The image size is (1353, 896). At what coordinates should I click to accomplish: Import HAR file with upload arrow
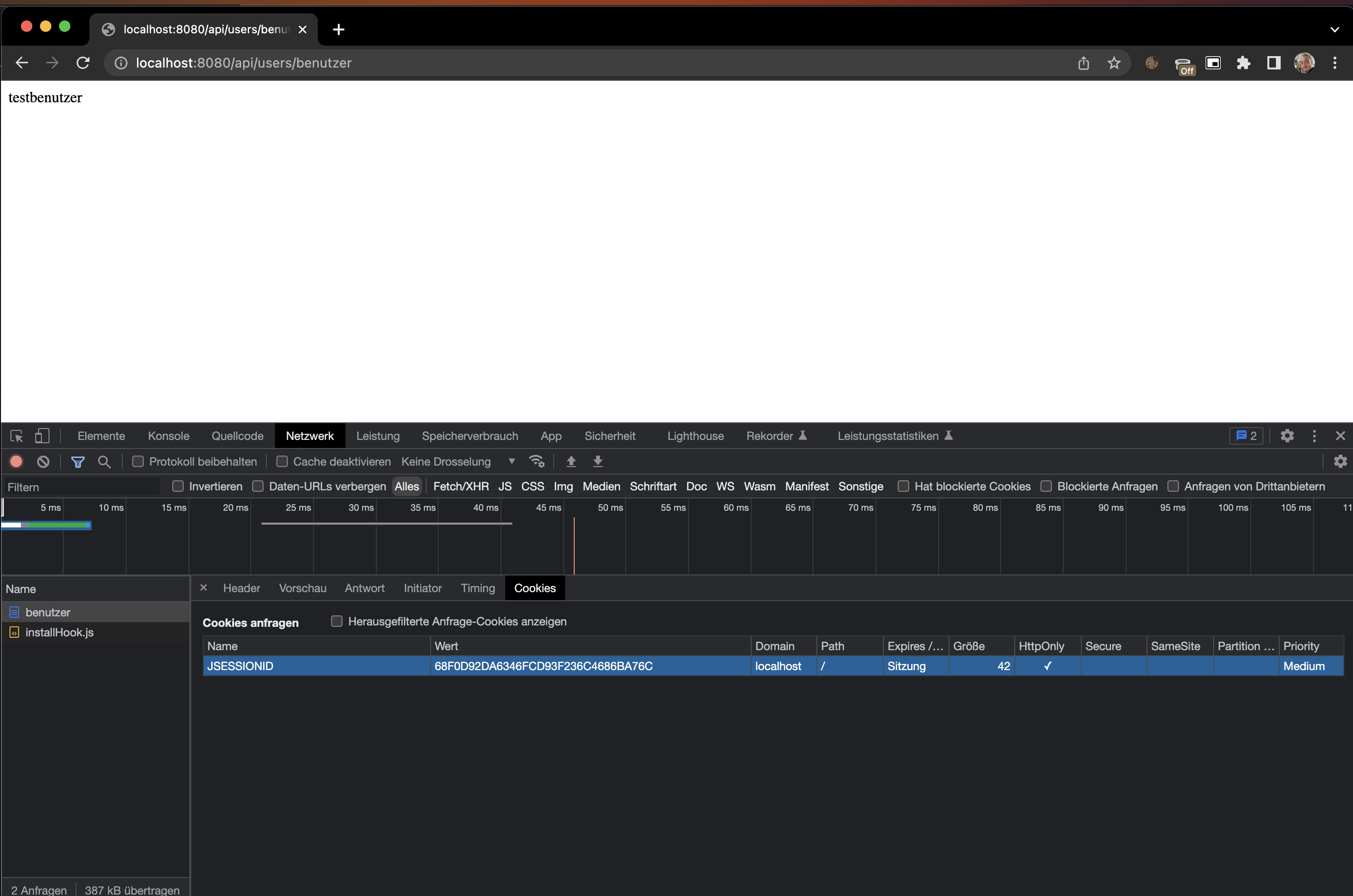tap(571, 461)
